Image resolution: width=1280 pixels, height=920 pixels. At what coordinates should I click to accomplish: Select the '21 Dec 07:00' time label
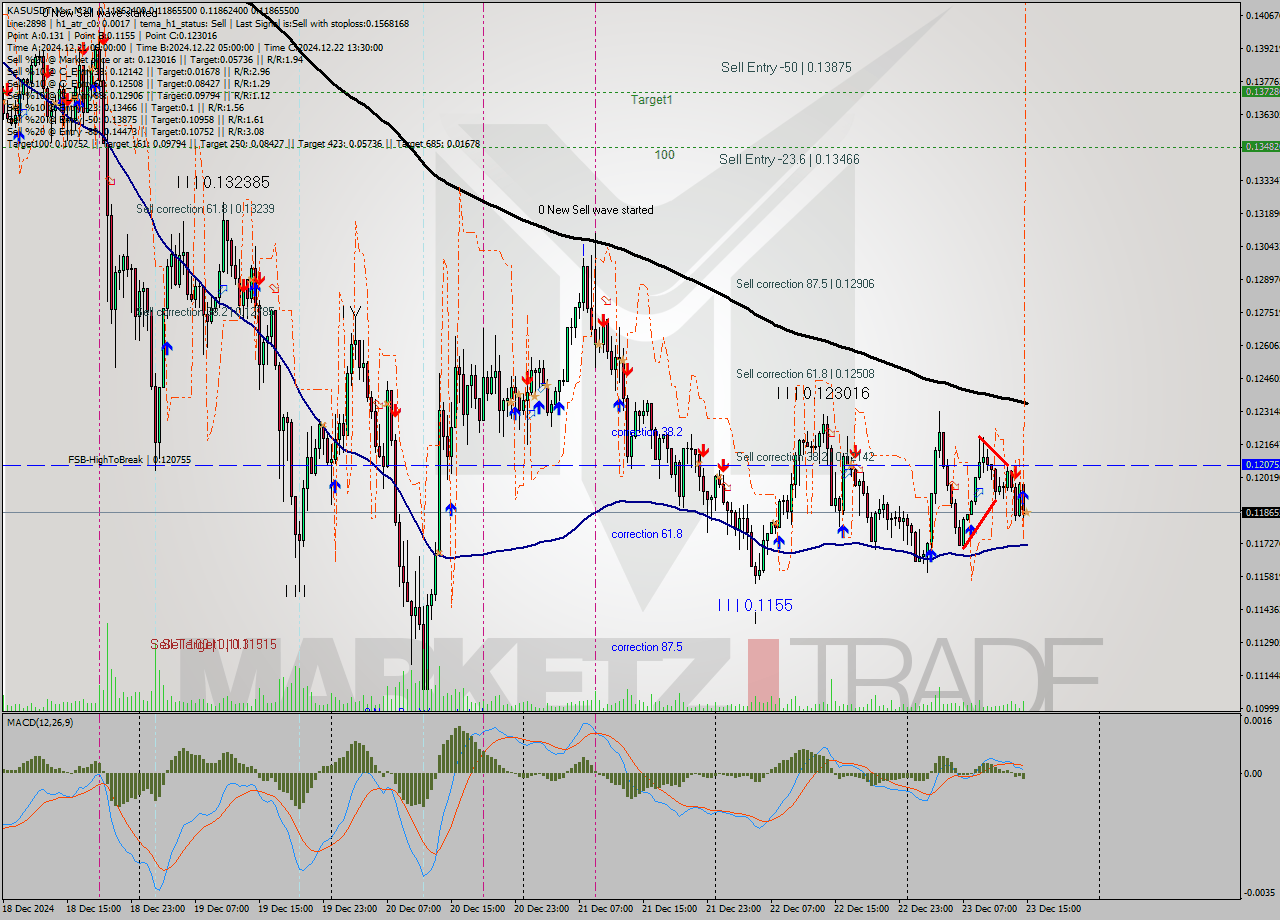point(607,909)
